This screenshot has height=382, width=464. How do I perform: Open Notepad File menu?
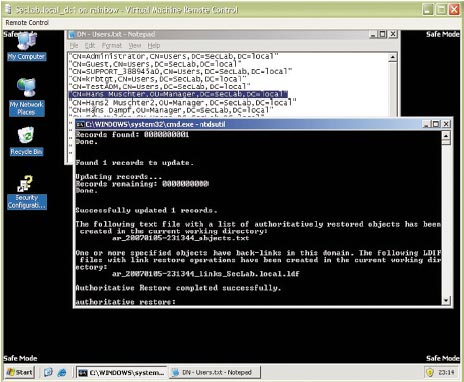click(74, 45)
